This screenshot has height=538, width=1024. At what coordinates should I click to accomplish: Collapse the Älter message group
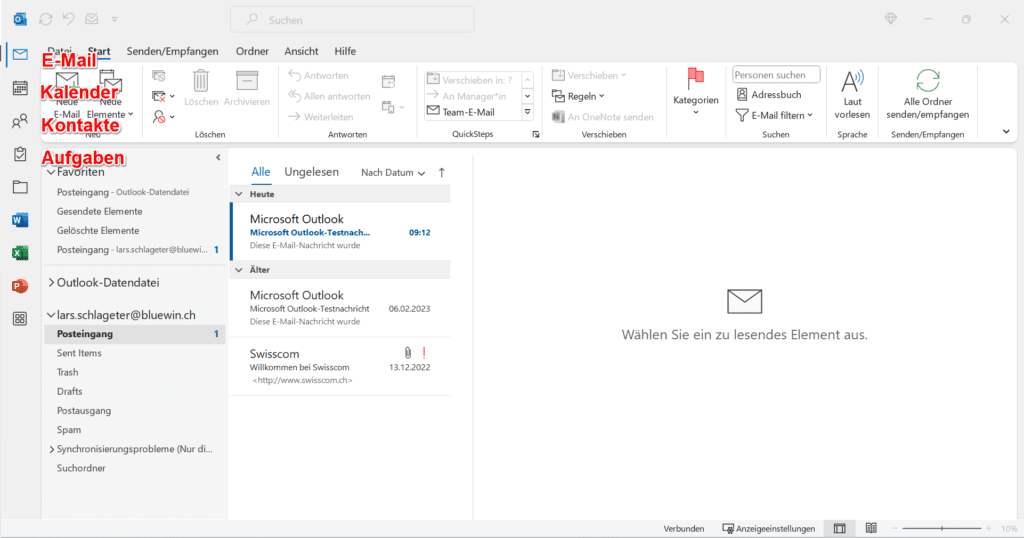coord(239,270)
